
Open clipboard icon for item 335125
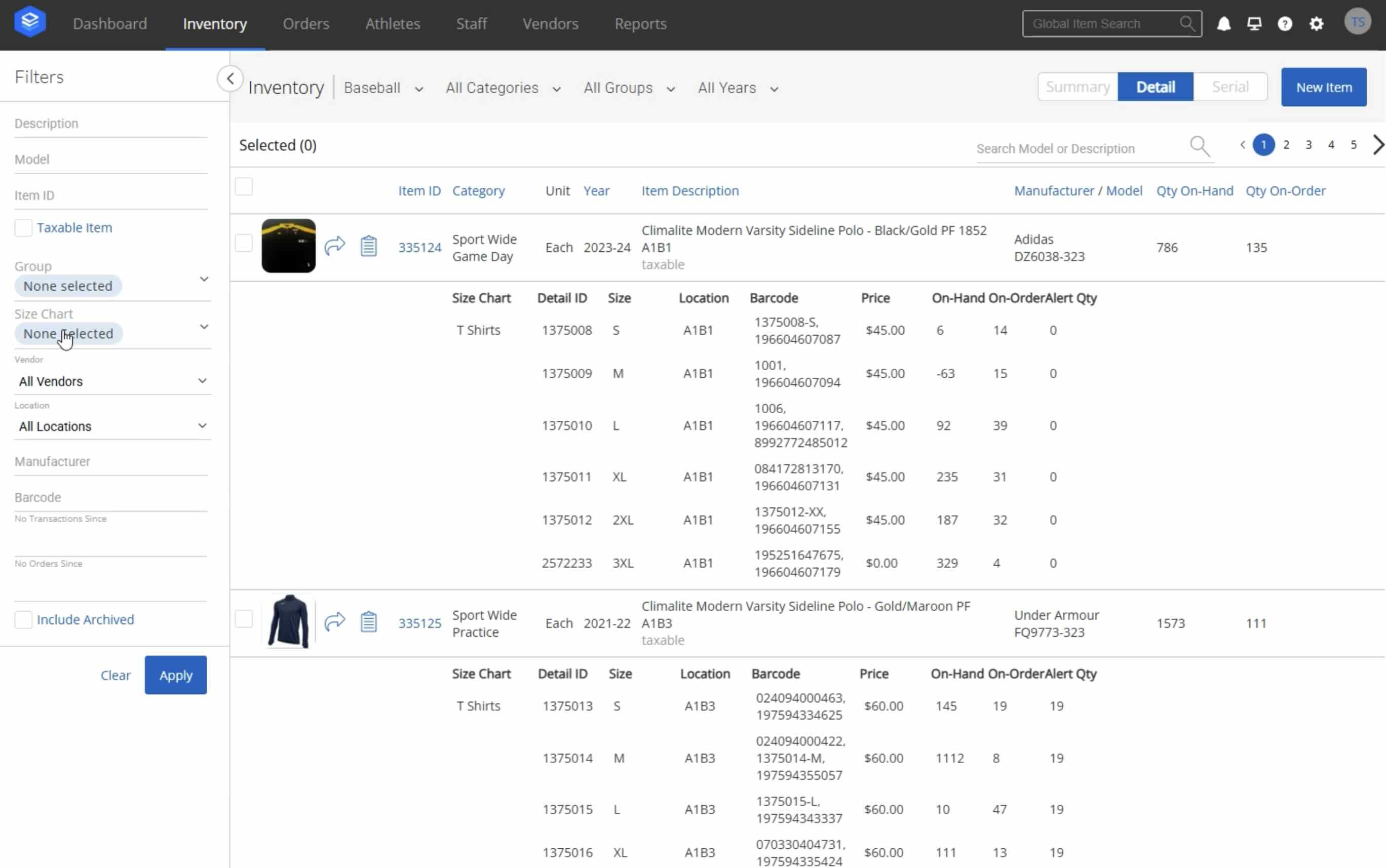(x=369, y=622)
